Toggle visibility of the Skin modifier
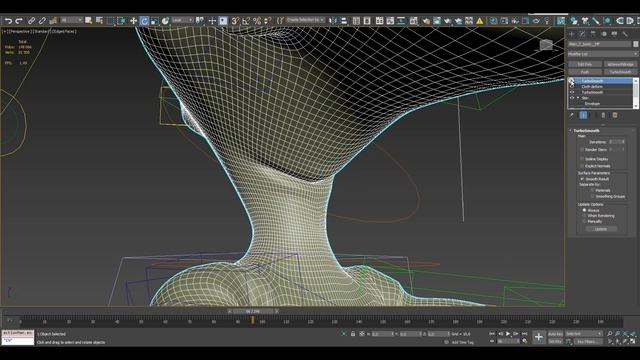Viewport: 640px width, 360px height. point(572,98)
